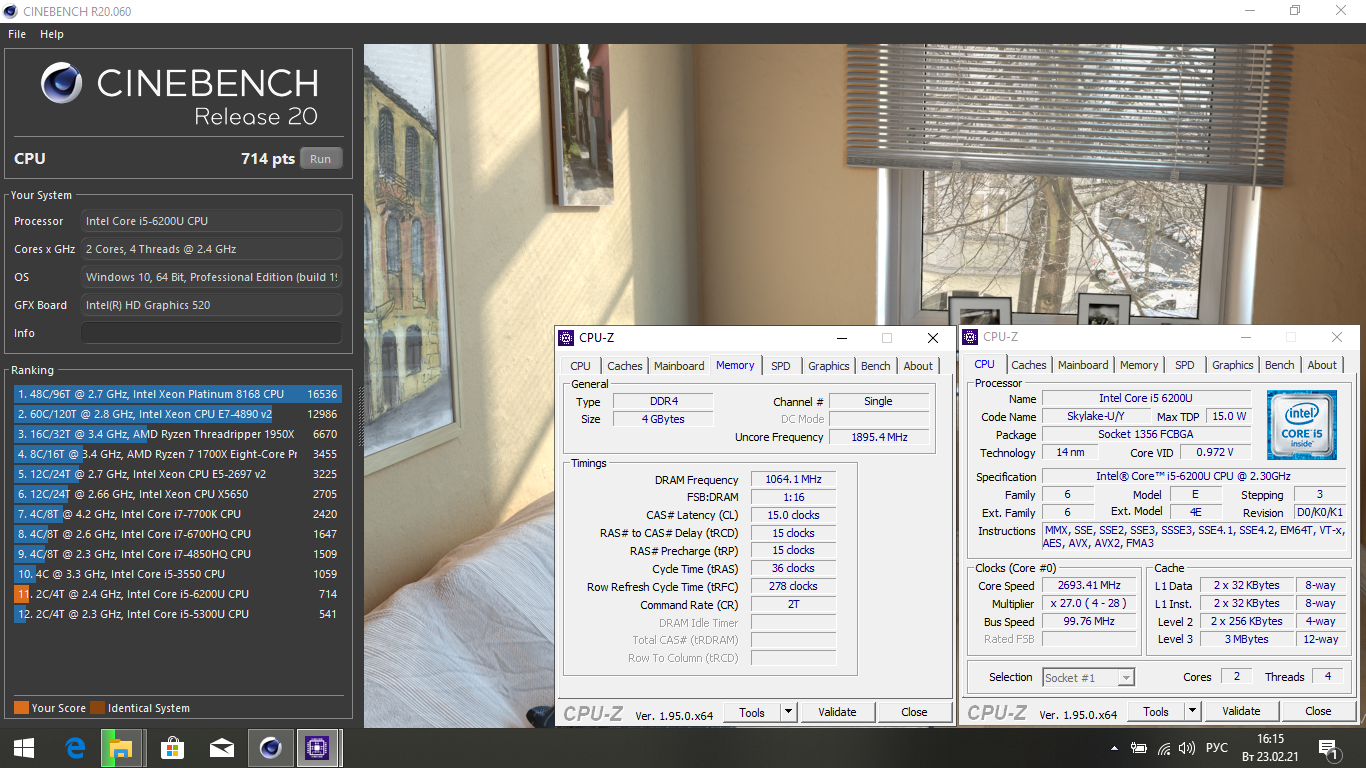Click Close button in Memory CPU-Z window
Image resolution: width=1366 pixels, height=768 pixels.
[x=914, y=712]
